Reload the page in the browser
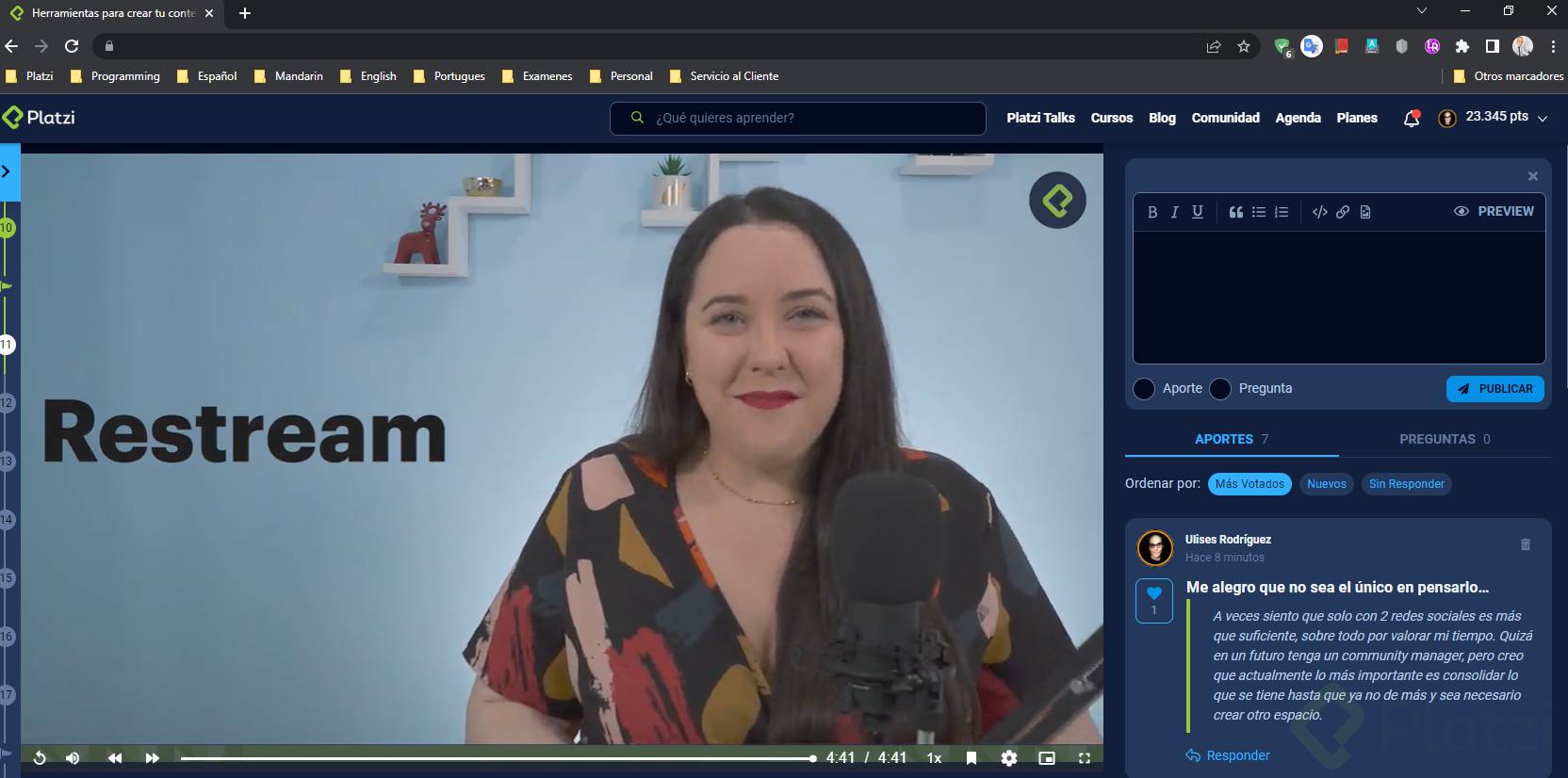This screenshot has height=778, width=1568. (72, 45)
